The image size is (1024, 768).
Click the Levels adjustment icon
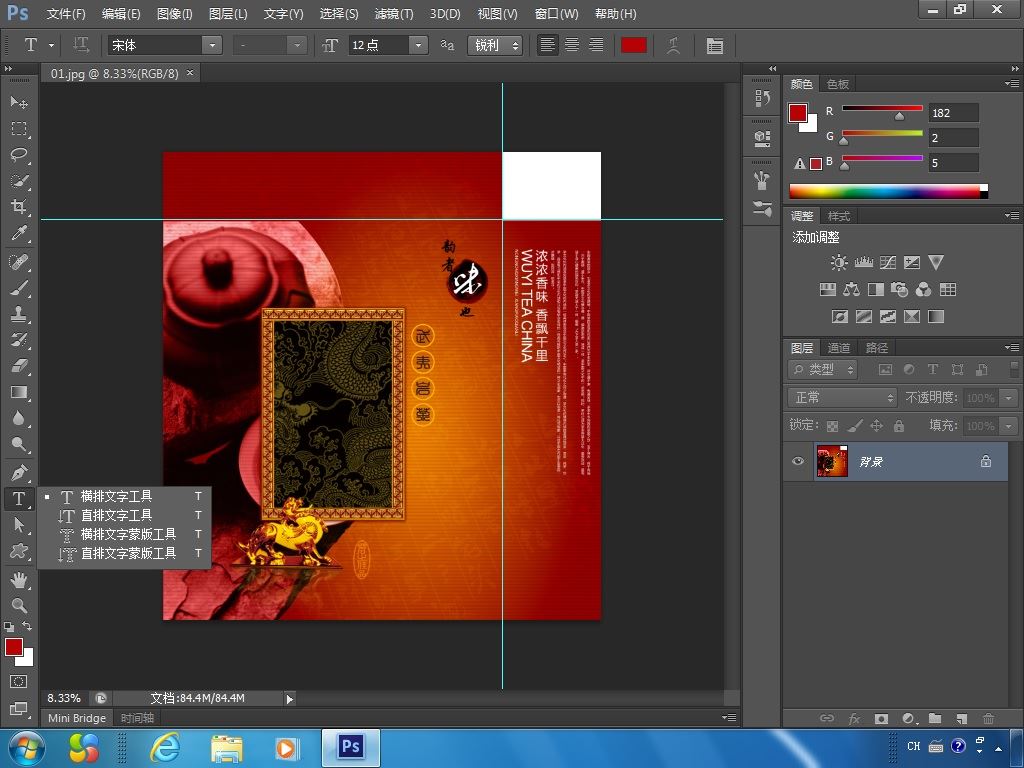[863, 263]
